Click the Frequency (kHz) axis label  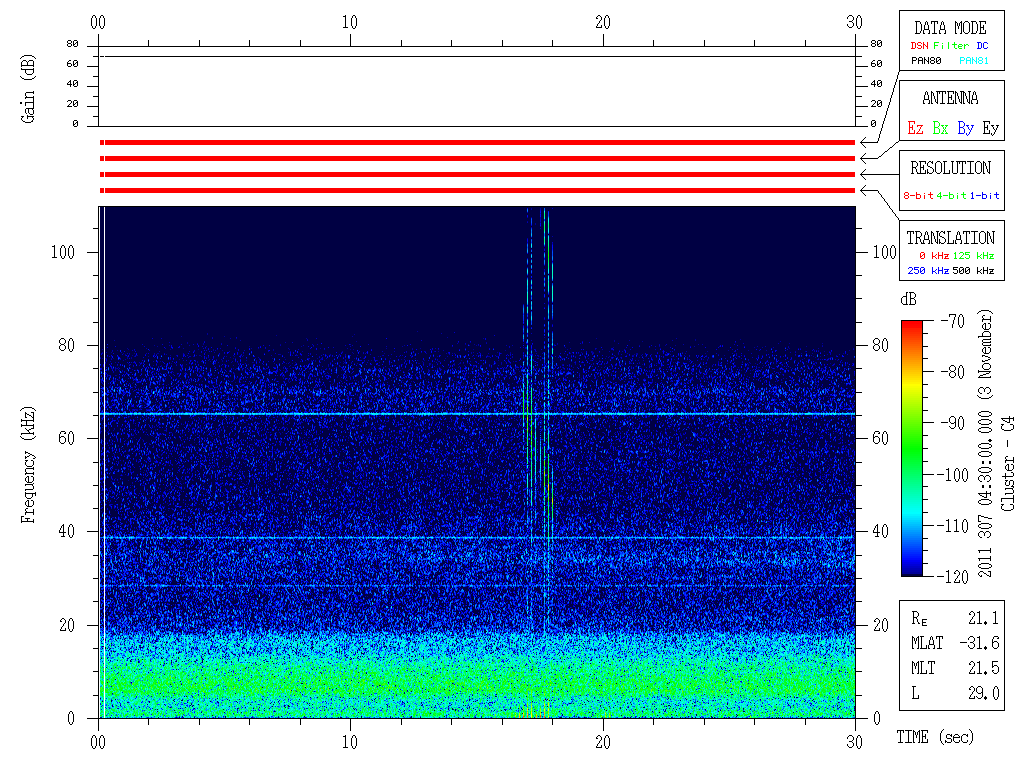coord(27,464)
